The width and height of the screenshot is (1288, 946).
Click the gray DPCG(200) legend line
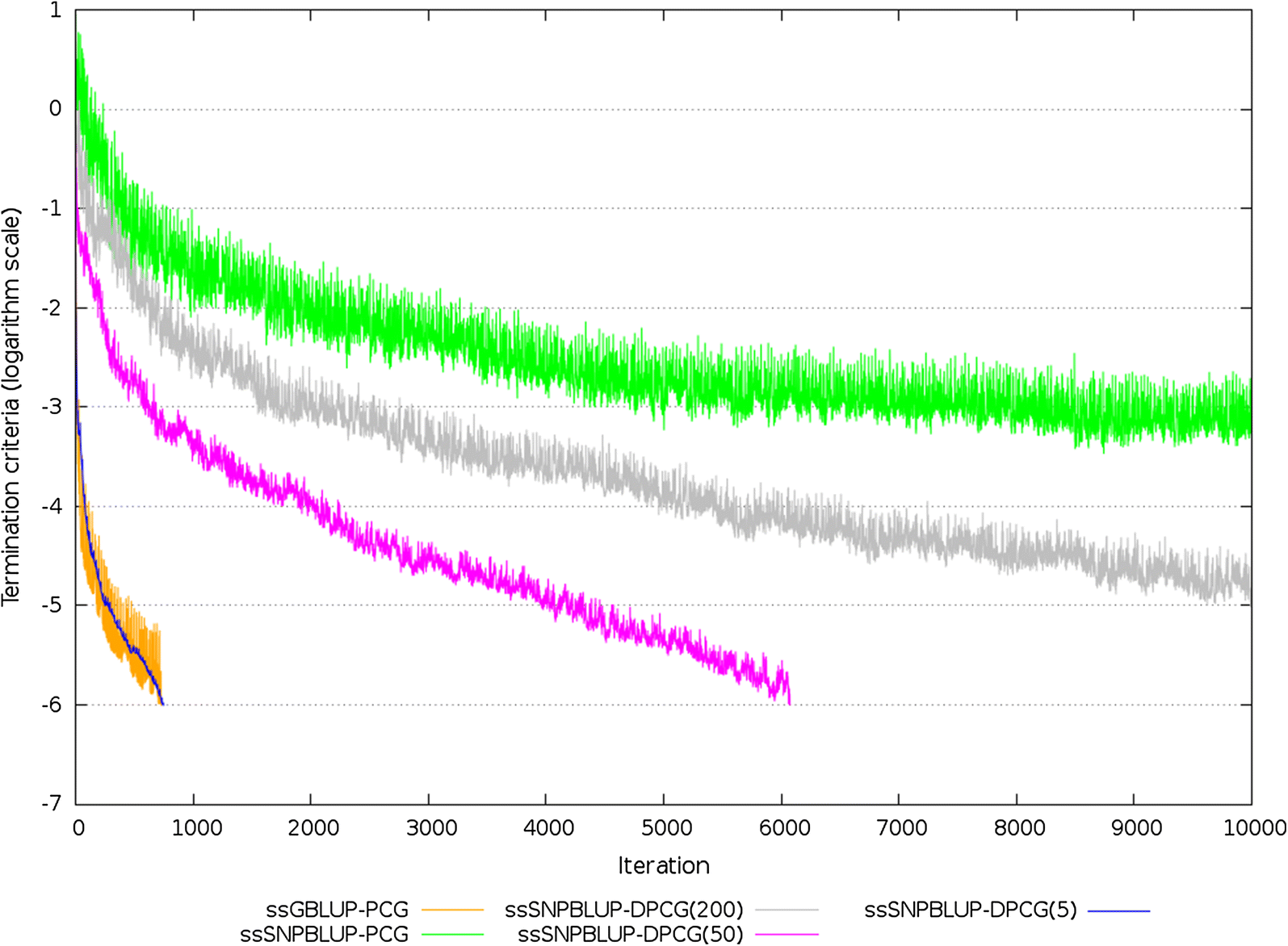(787, 910)
